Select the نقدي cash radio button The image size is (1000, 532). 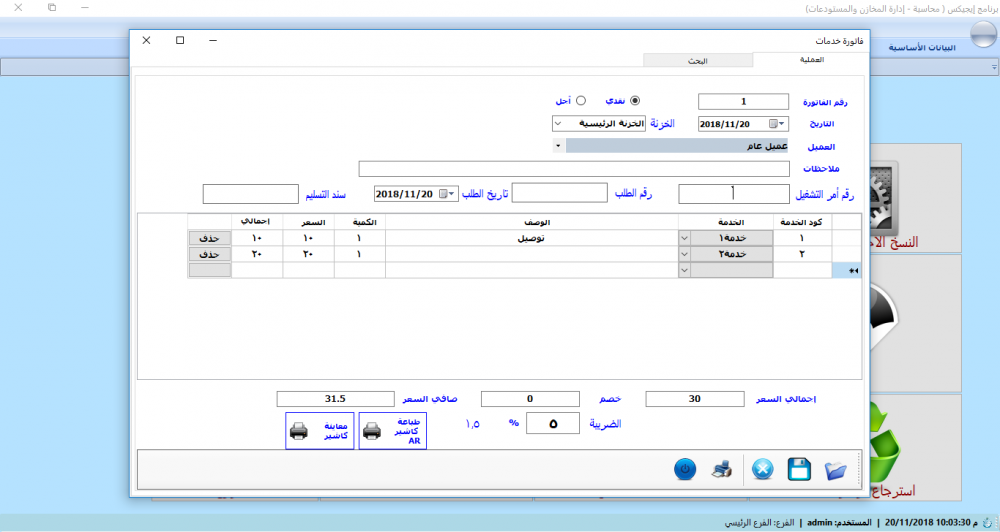[x=635, y=101]
